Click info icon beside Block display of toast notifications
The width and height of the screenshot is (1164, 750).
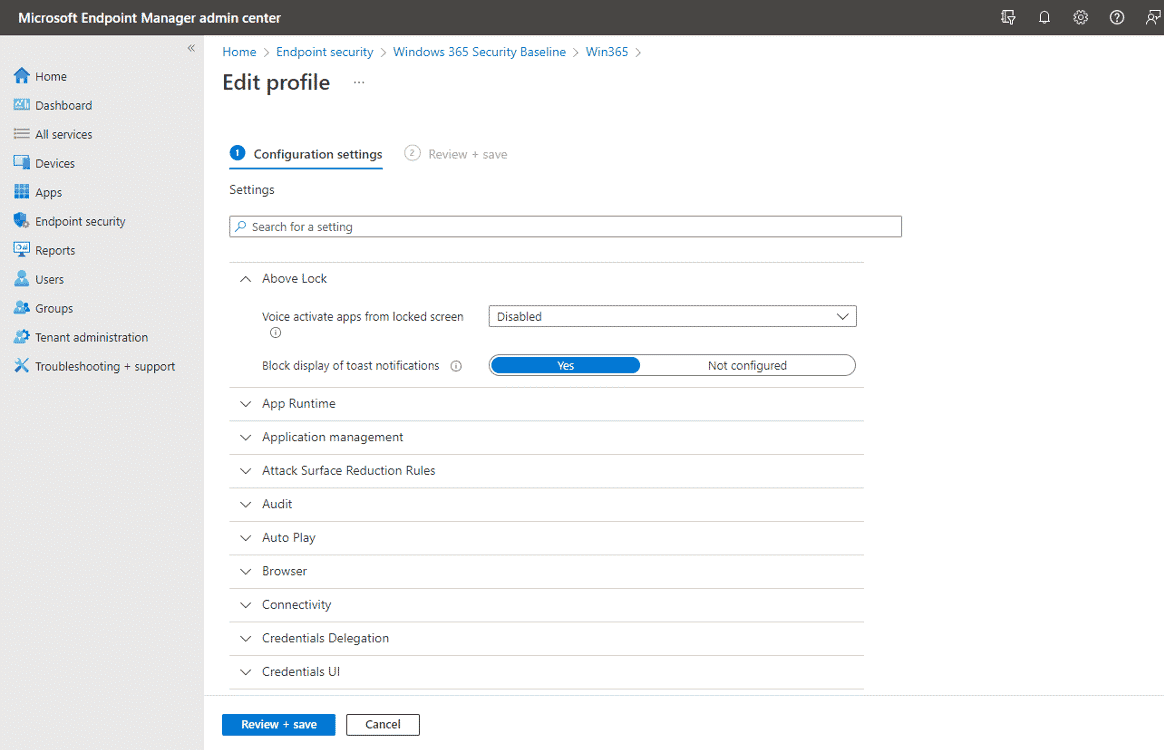pos(457,366)
